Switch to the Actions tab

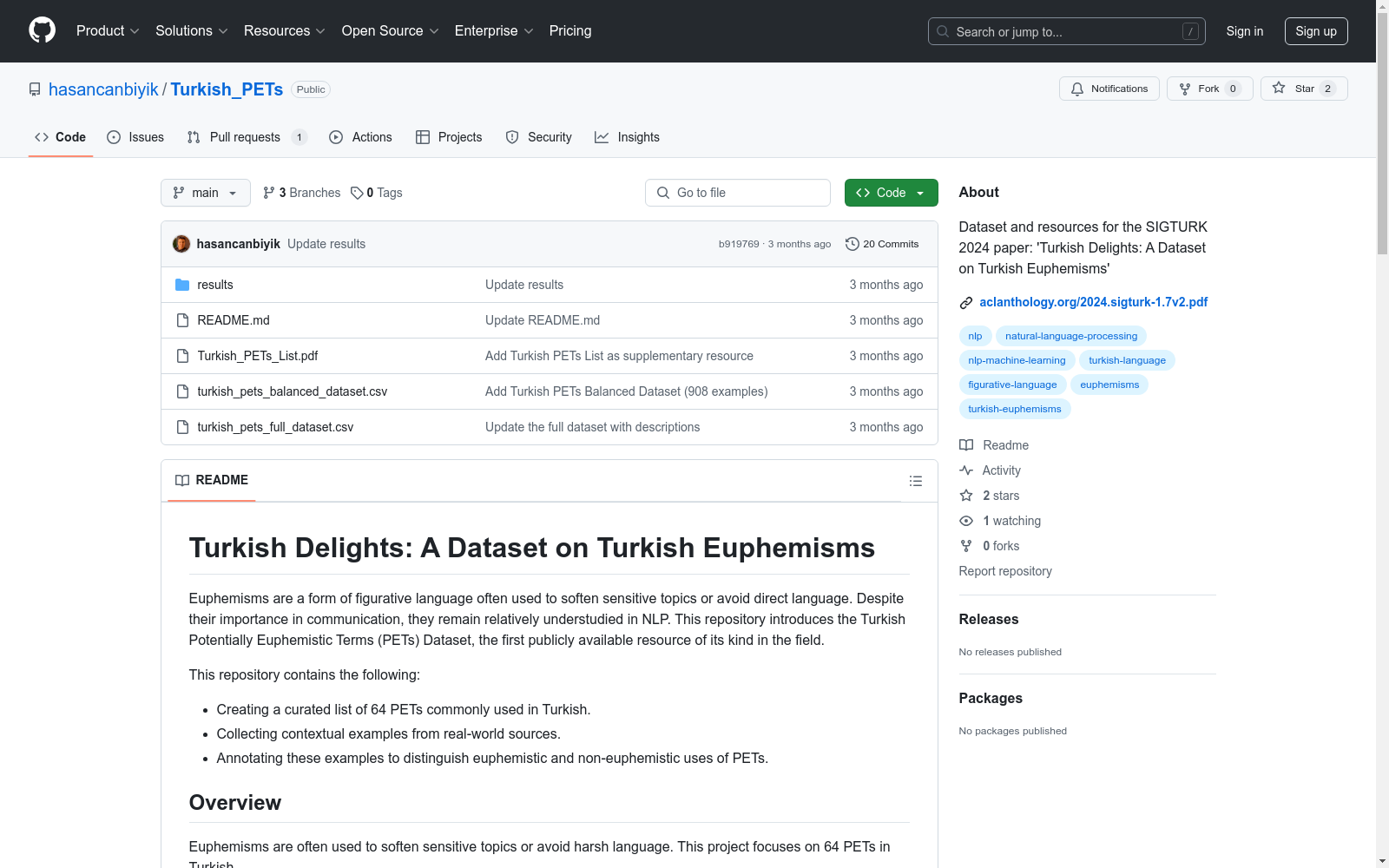tap(361, 137)
